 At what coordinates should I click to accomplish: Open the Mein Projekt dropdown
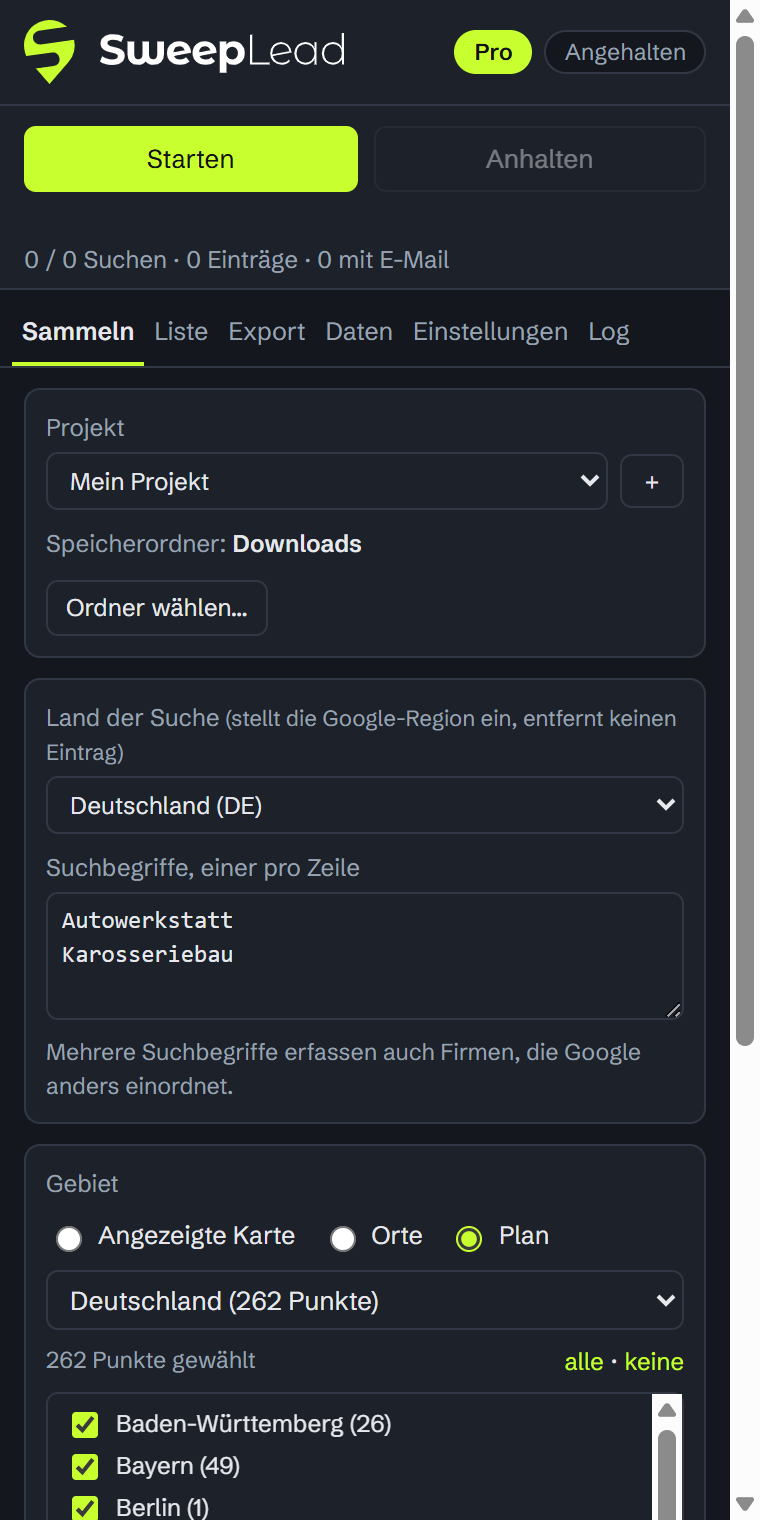click(327, 481)
